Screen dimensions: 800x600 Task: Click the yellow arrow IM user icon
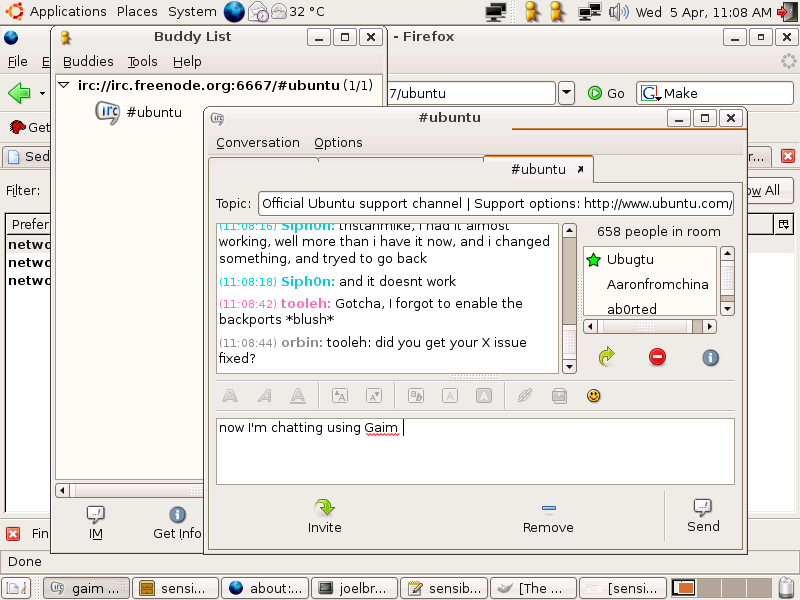point(606,357)
